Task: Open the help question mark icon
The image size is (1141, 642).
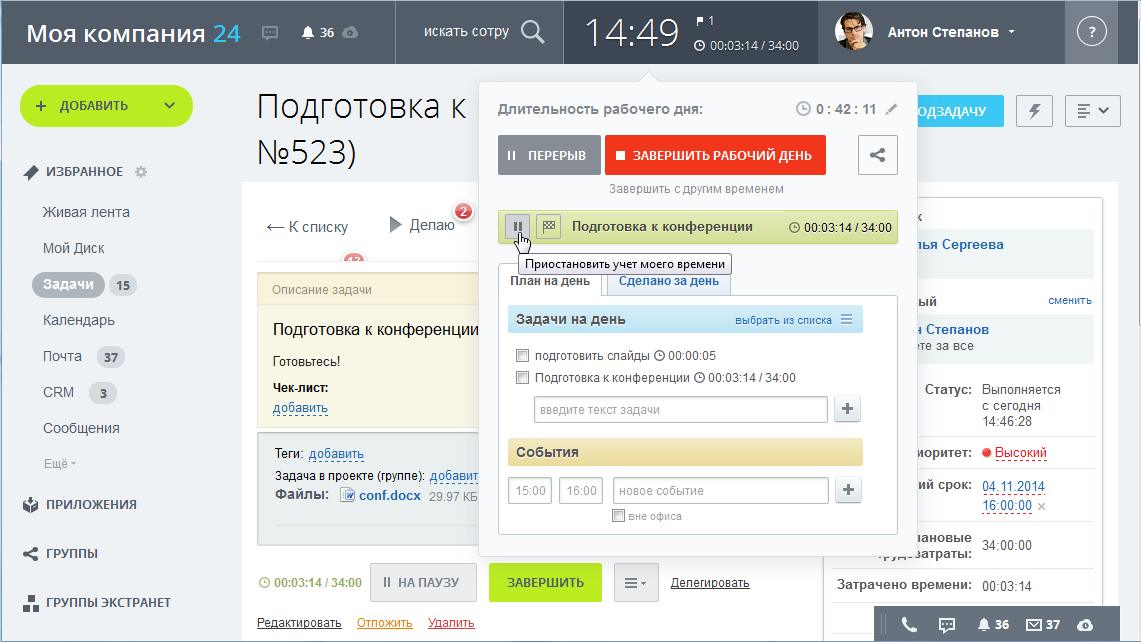Action: point(1091,32)
